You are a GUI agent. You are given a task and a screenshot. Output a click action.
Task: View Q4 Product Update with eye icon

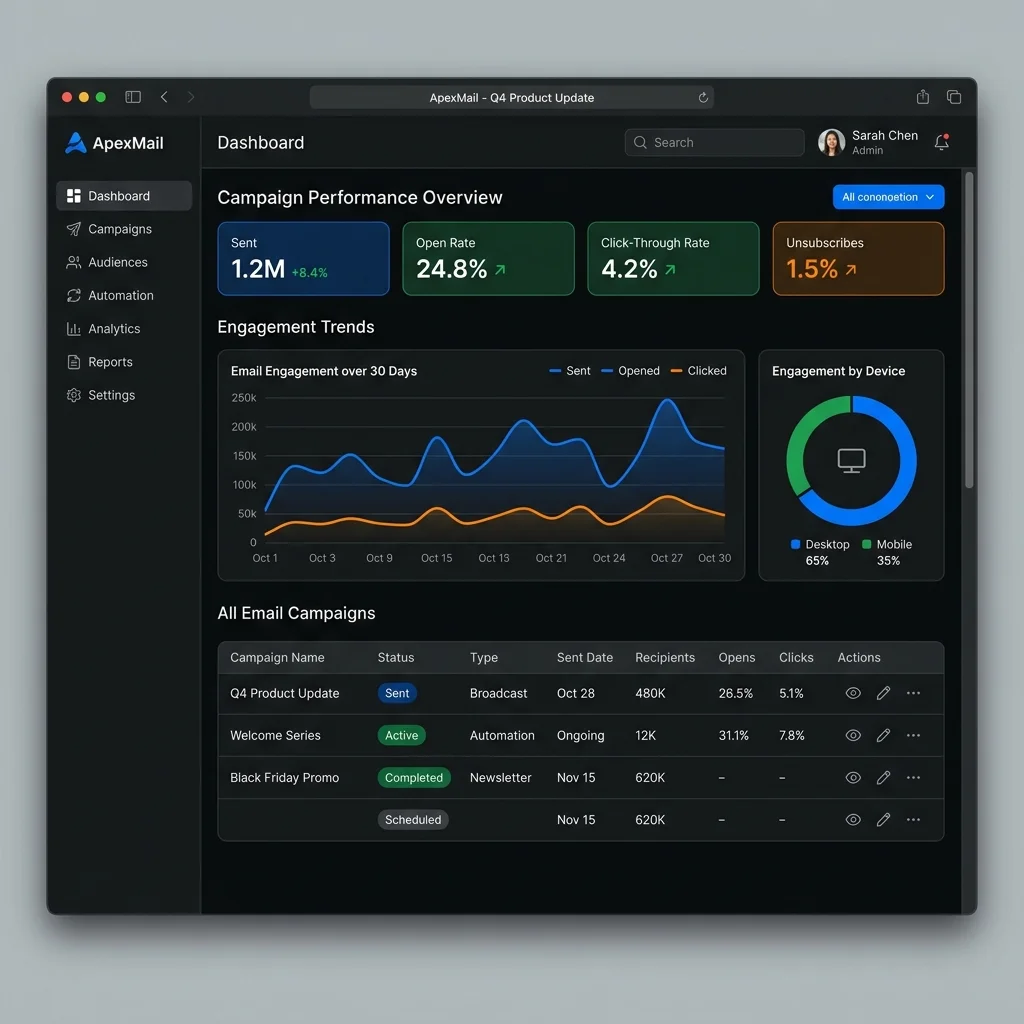point(853,693)
